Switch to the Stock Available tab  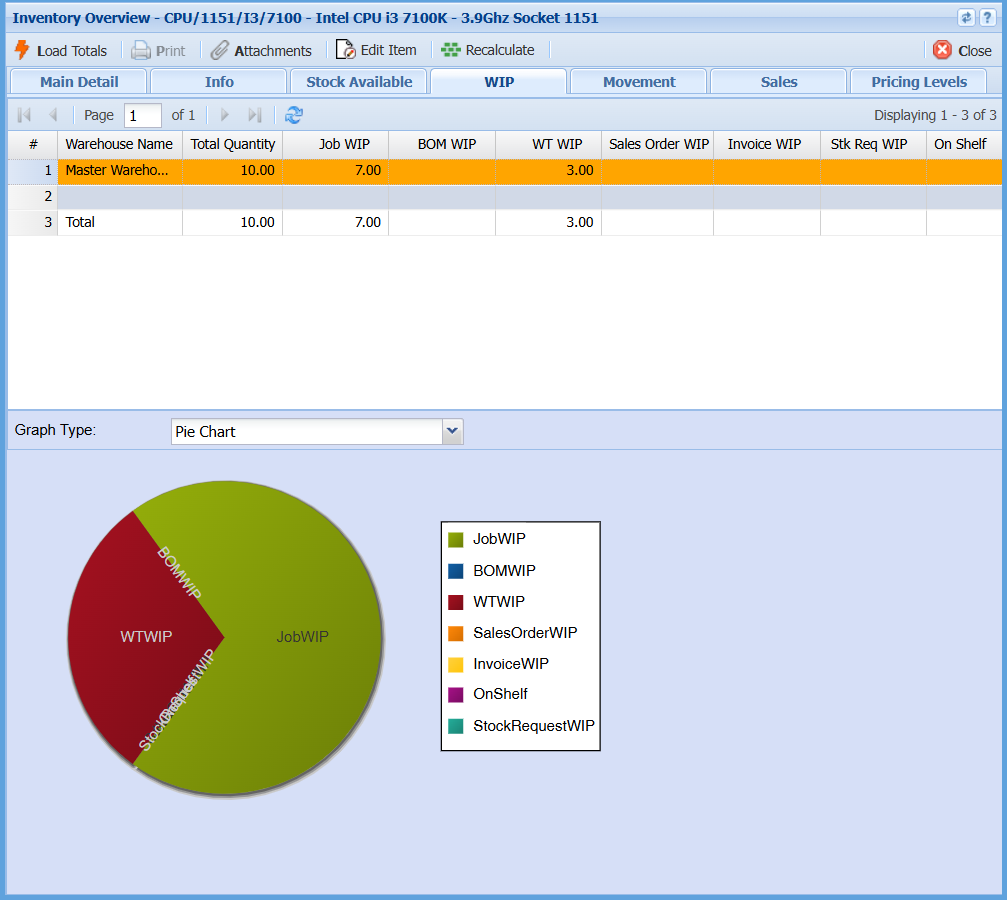(x=358, y=82)
